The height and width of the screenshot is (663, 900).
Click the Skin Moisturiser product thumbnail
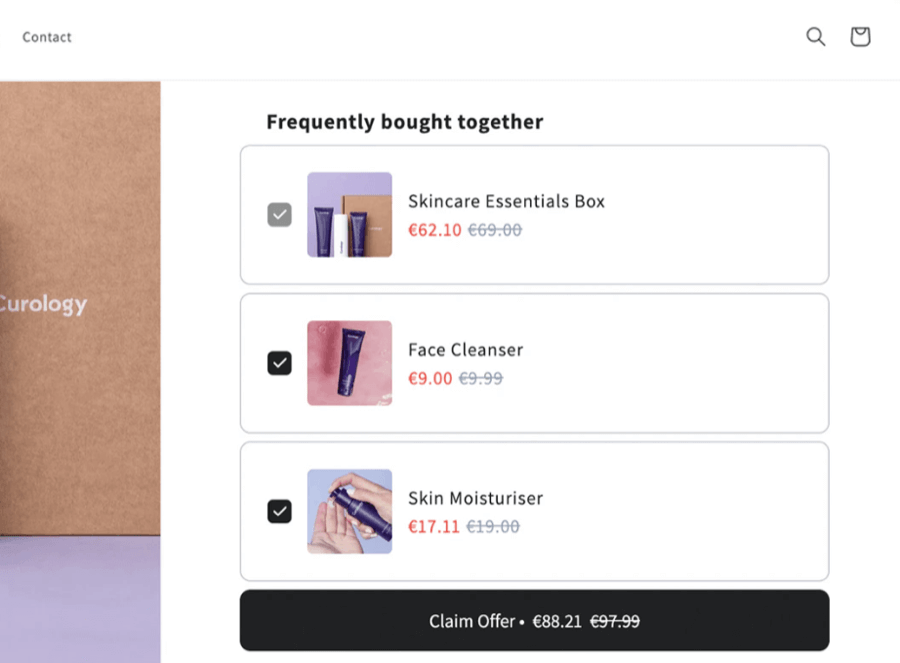349,511
